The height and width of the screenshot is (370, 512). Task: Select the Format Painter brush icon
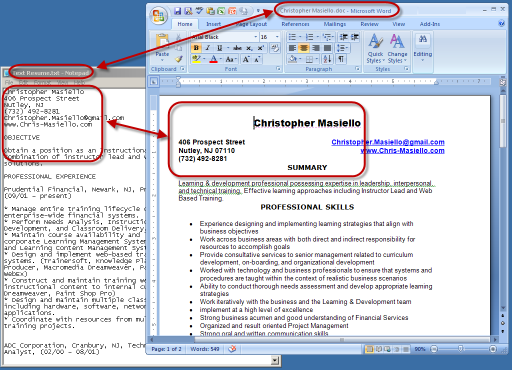tap(179, 59)
